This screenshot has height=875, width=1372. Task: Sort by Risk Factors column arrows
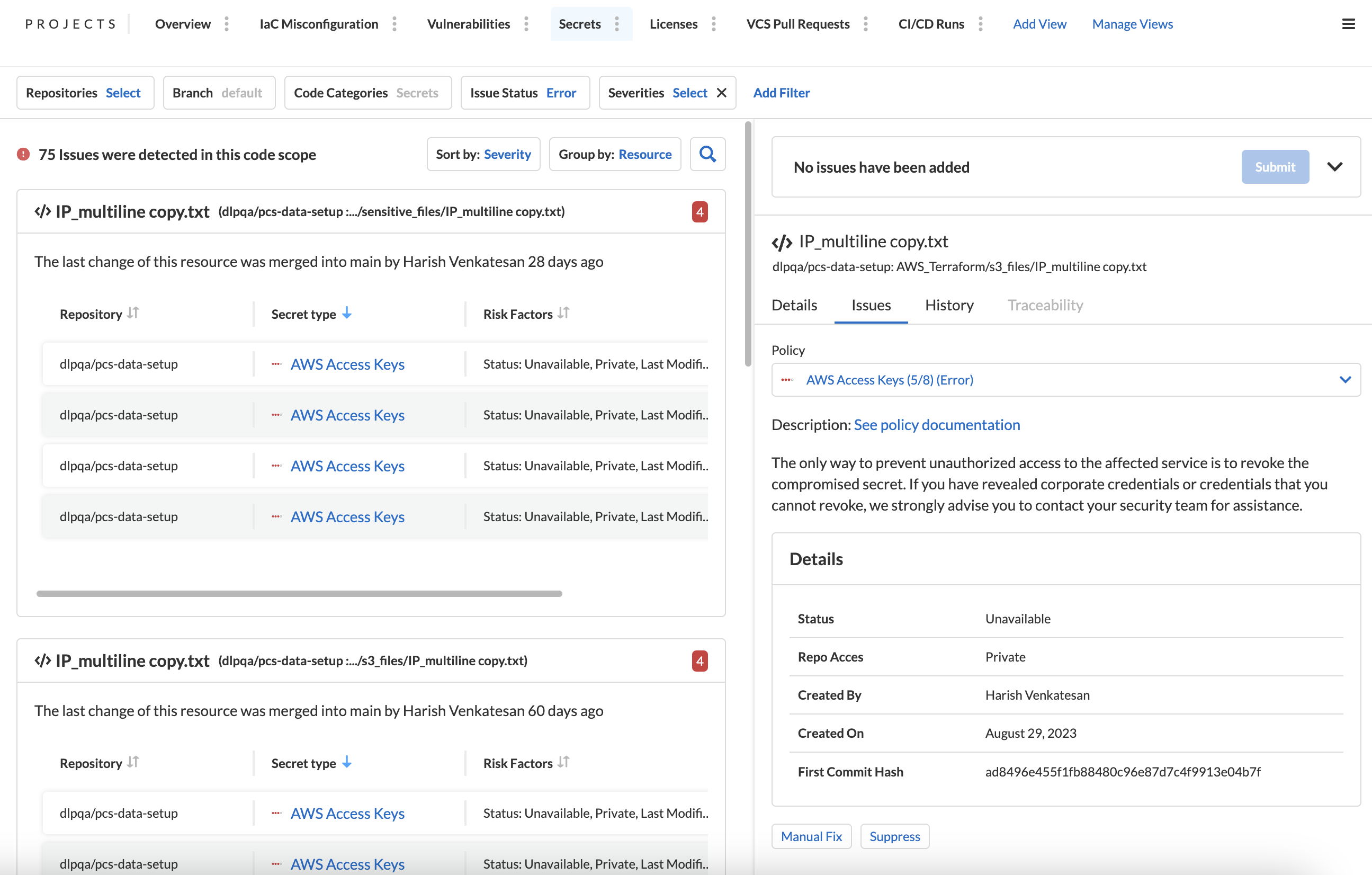(563, 313)
